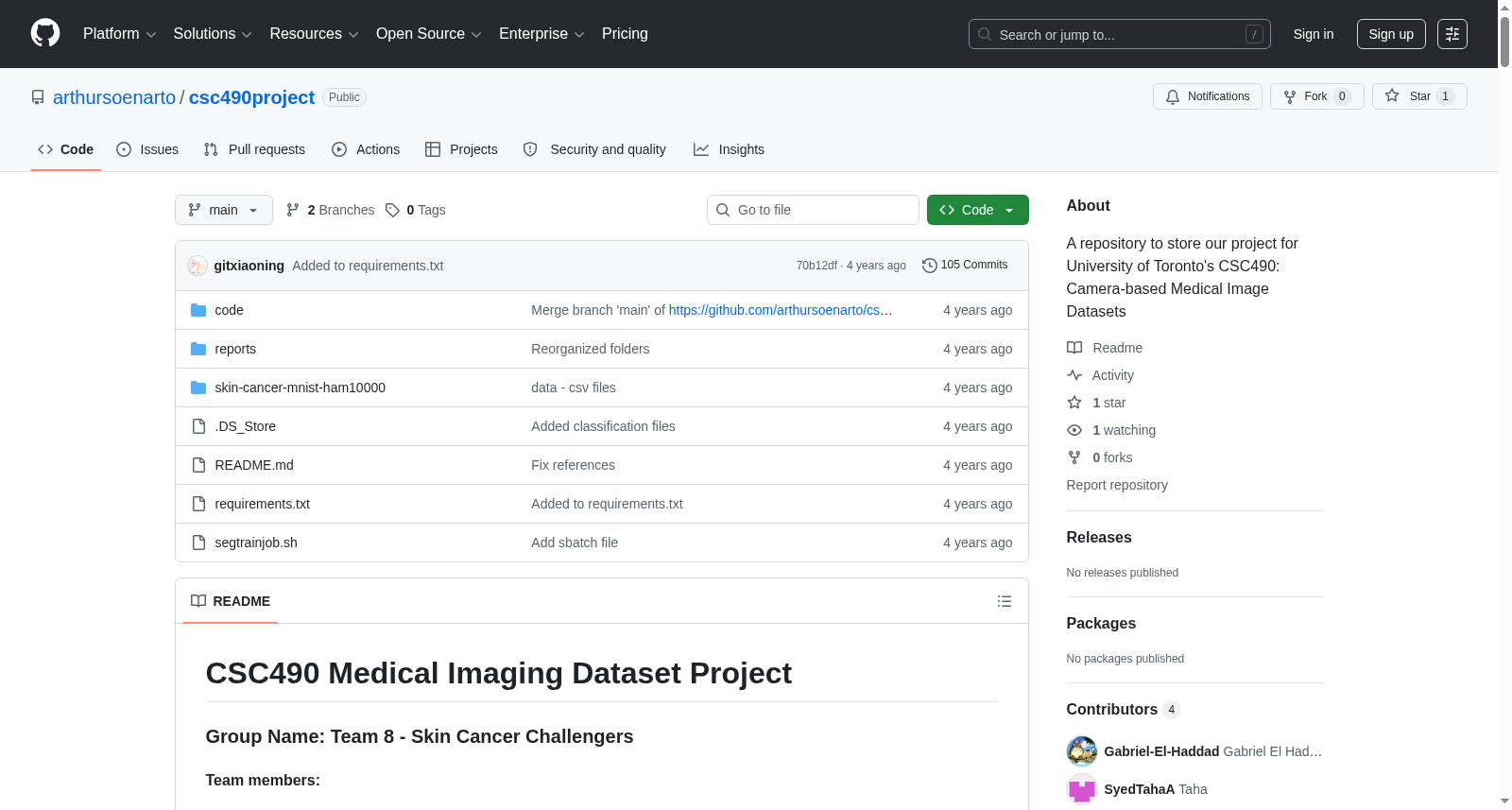This screenshot has height=810, width=1512.
Task: Click Gabriel-El-Haddad's contributor avatar
Action: [1082, 751]
